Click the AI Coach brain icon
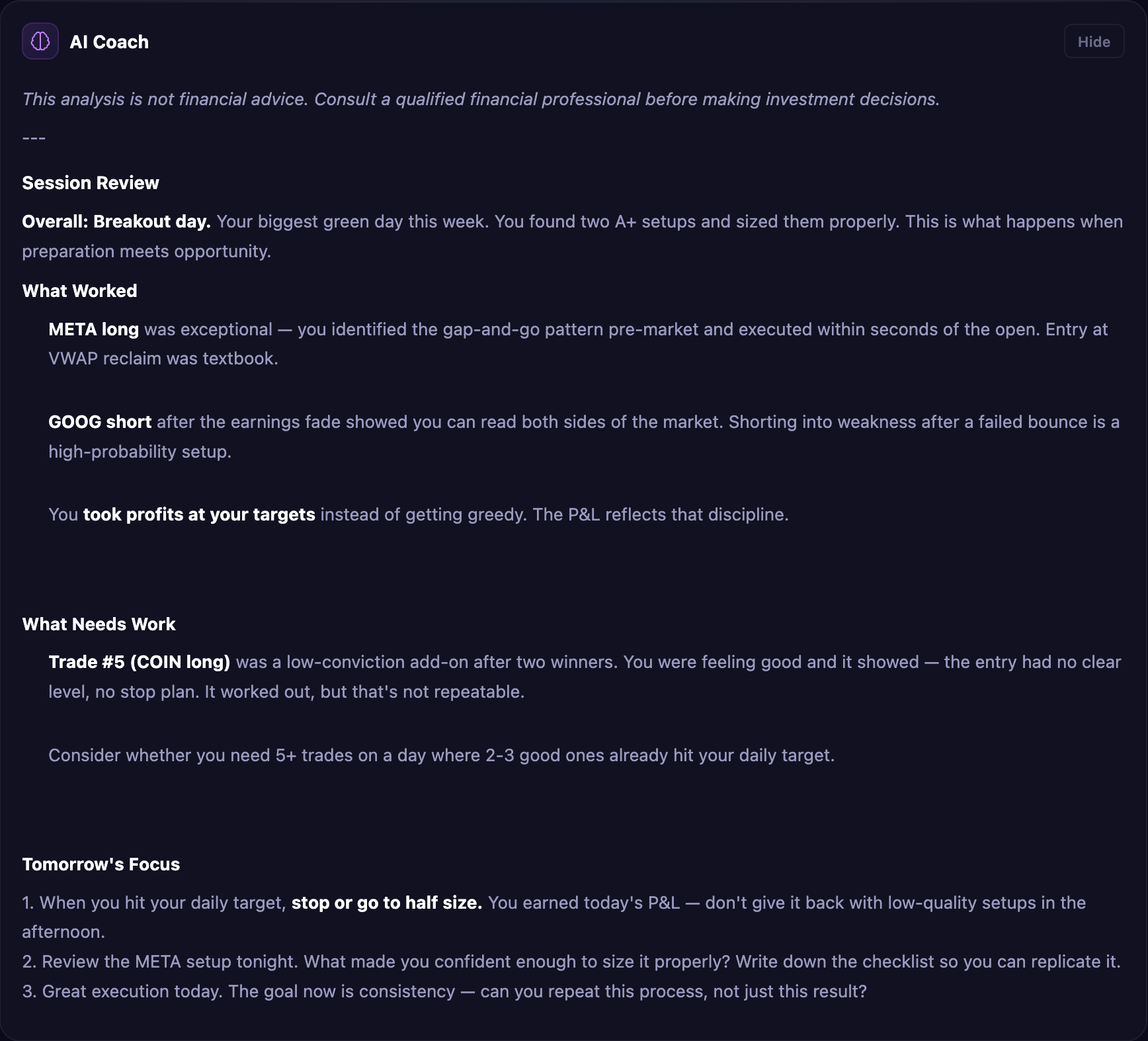This screenshot has height=1041, width=1148. tap(40, 41)
